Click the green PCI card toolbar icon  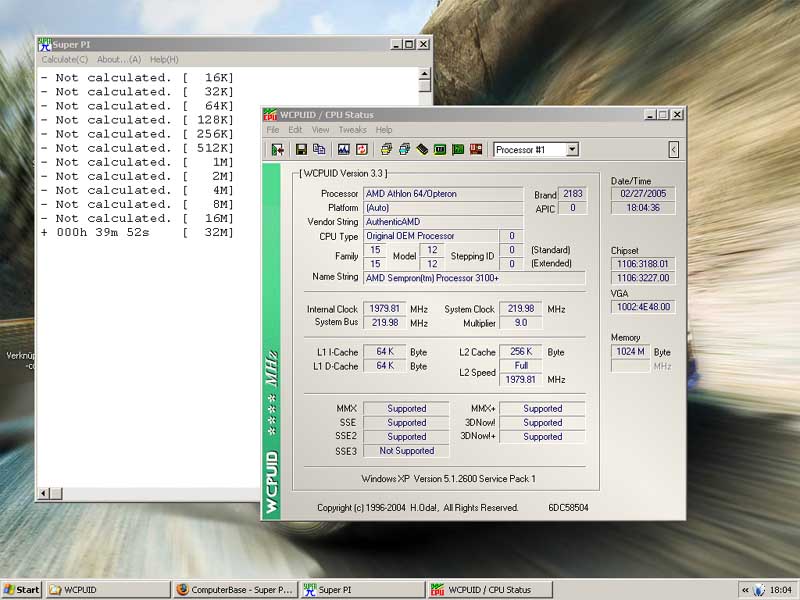point(458,149)
